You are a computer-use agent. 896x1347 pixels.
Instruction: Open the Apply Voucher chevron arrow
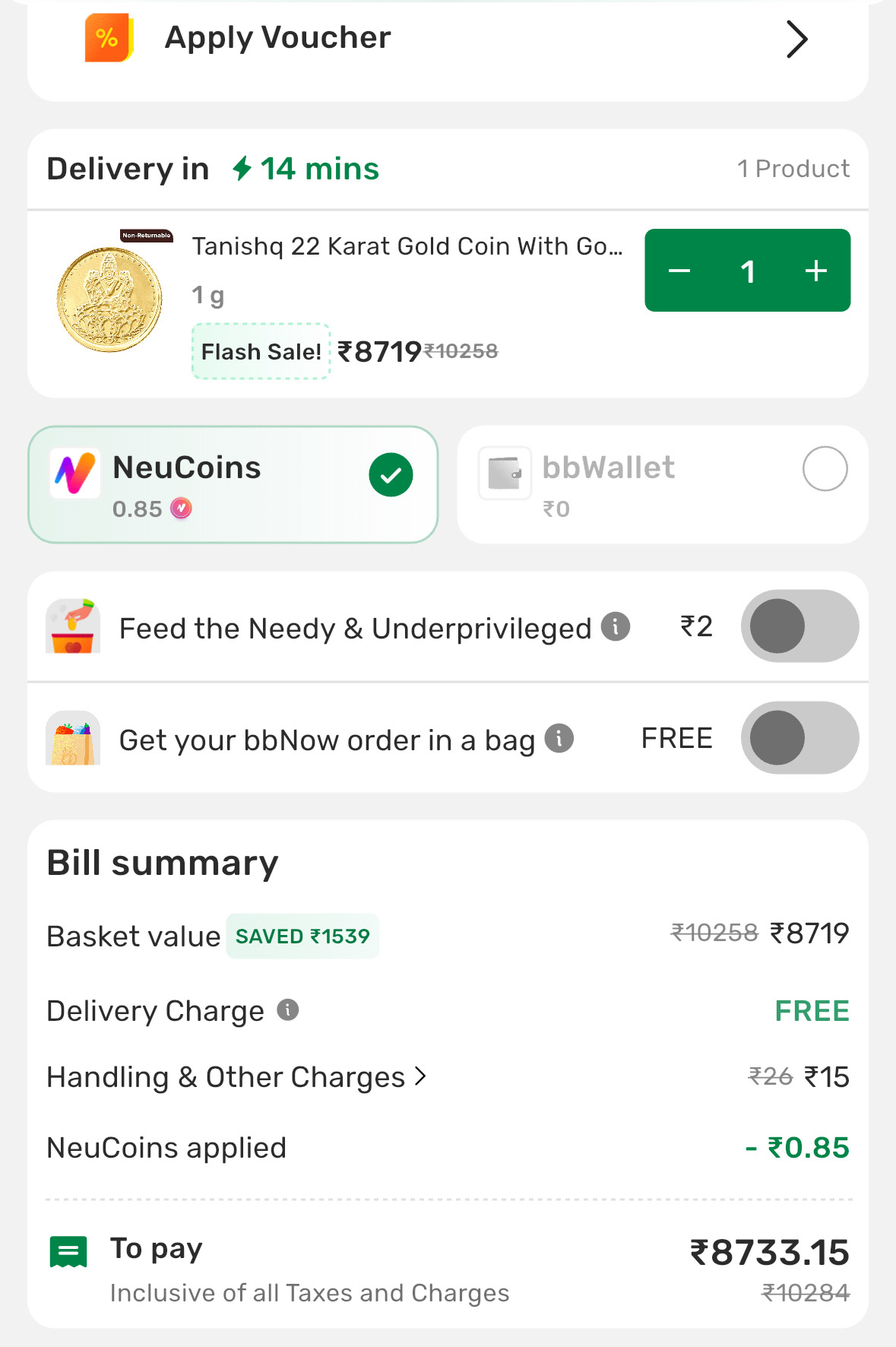point(796,40)
